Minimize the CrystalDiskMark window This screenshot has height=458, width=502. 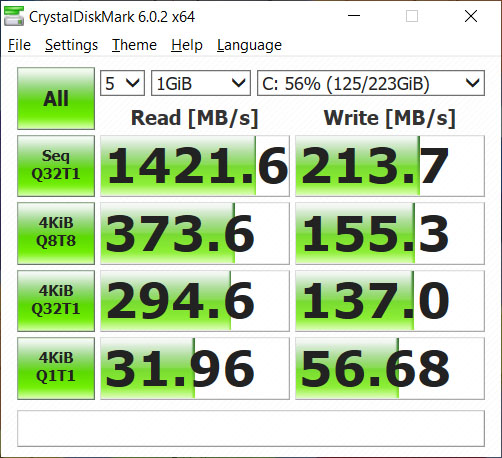354,16
